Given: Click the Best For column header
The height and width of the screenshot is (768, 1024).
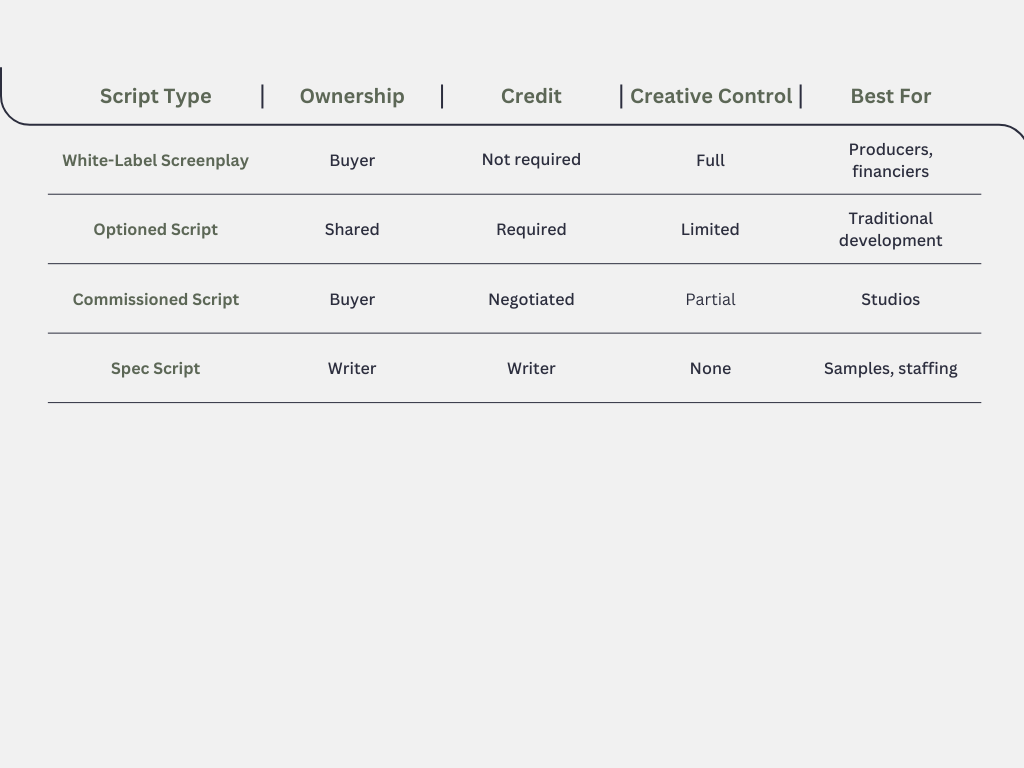Looking at the screenshot, I should tap(890, 96).
